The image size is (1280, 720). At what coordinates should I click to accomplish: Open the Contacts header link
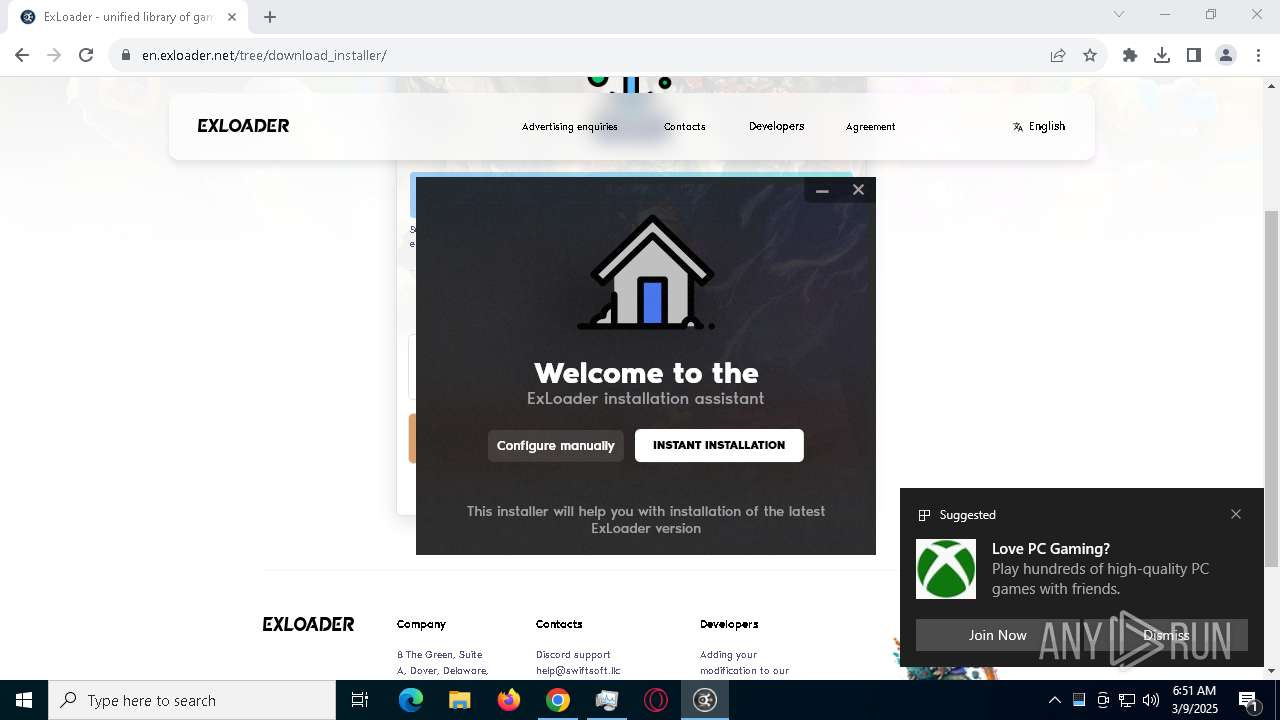(685, 127)
